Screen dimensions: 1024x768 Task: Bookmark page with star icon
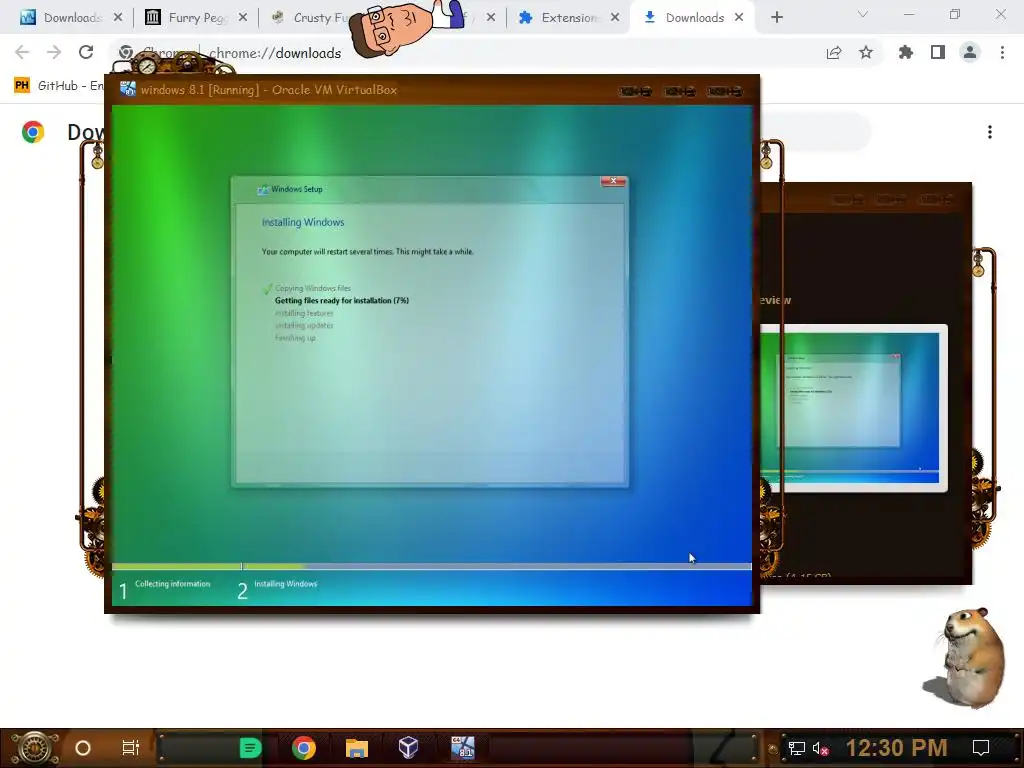pos(866,52)
